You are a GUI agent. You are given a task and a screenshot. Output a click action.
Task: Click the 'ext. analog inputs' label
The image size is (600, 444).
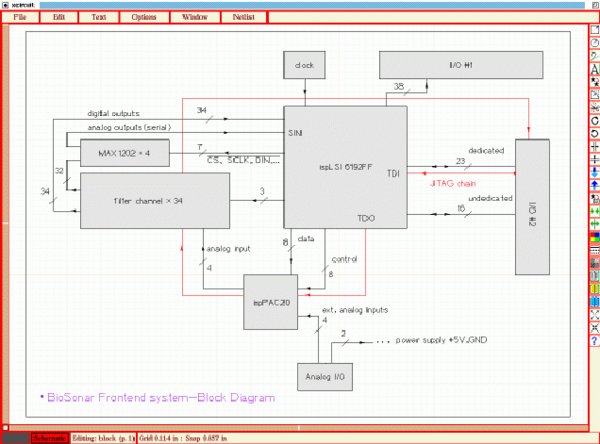(x=355, y=310)
